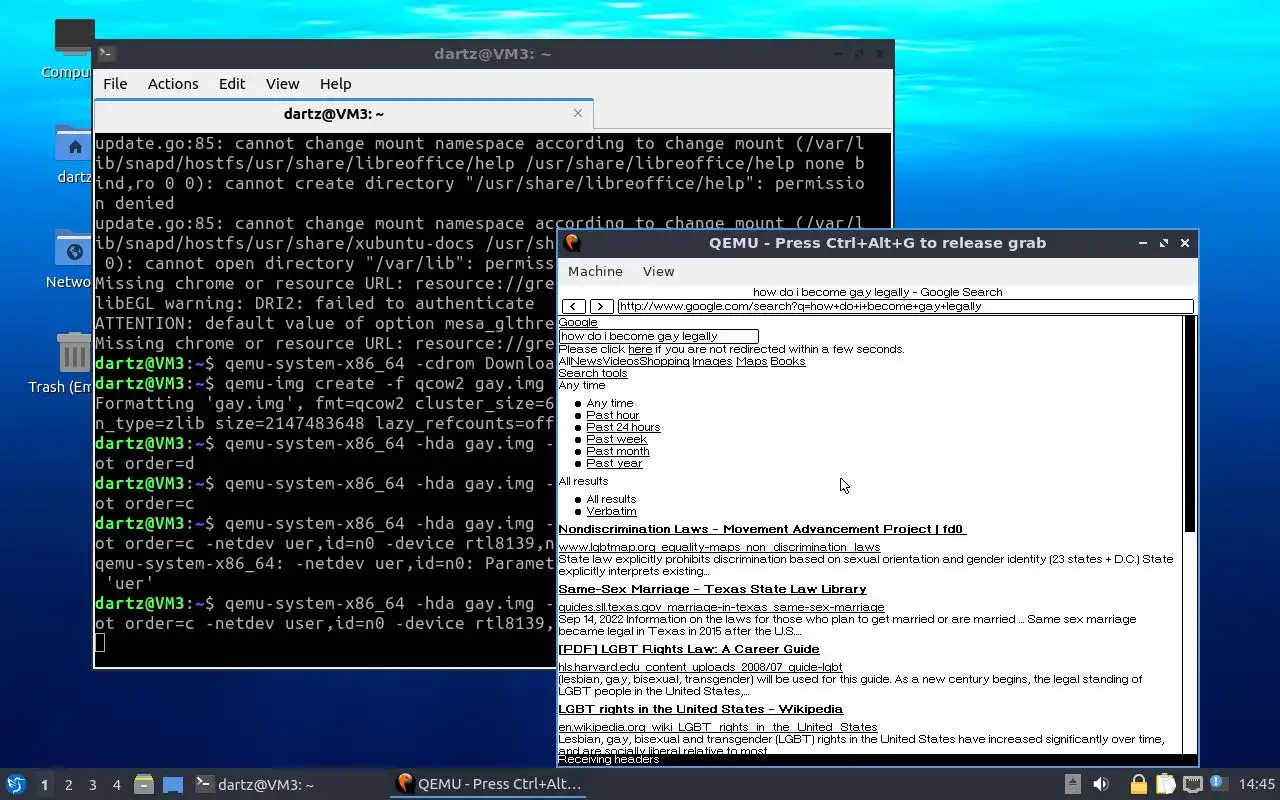The image size is (1280, 800).
Task: Click the update notifier tray icon
Action: (x=1217, y=784)
